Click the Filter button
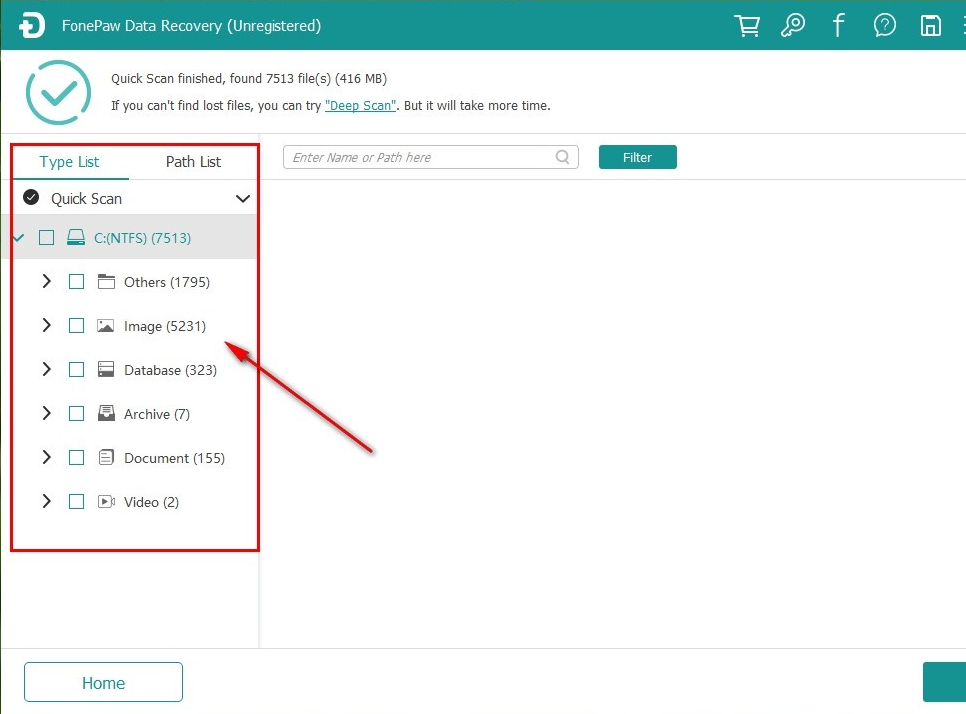966x714 pixels. 638,157
